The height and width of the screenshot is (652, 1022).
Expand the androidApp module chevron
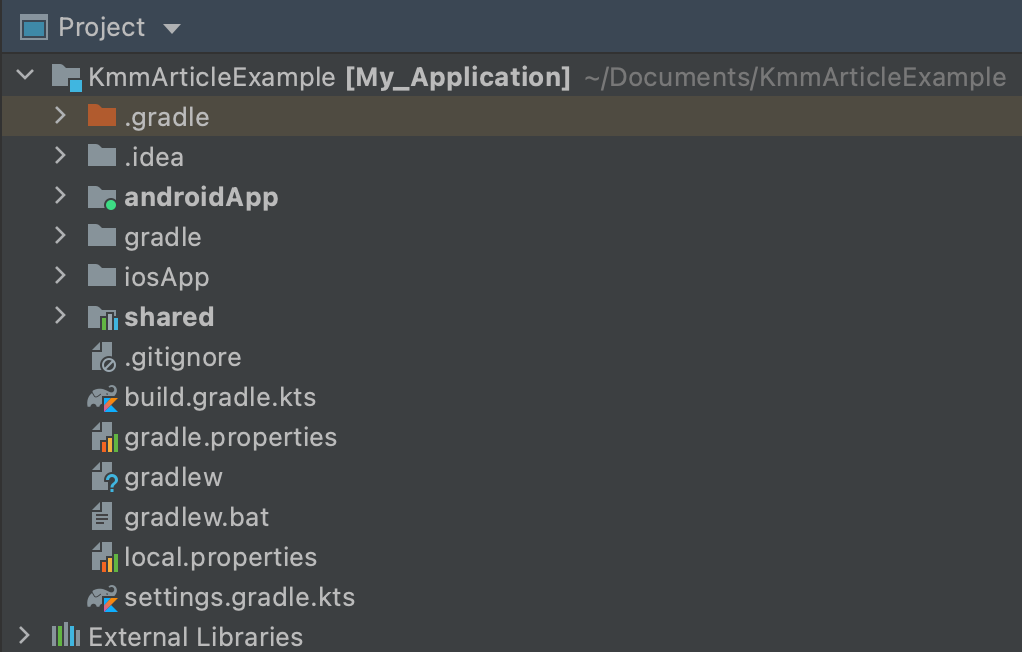(x=60, y=196)
